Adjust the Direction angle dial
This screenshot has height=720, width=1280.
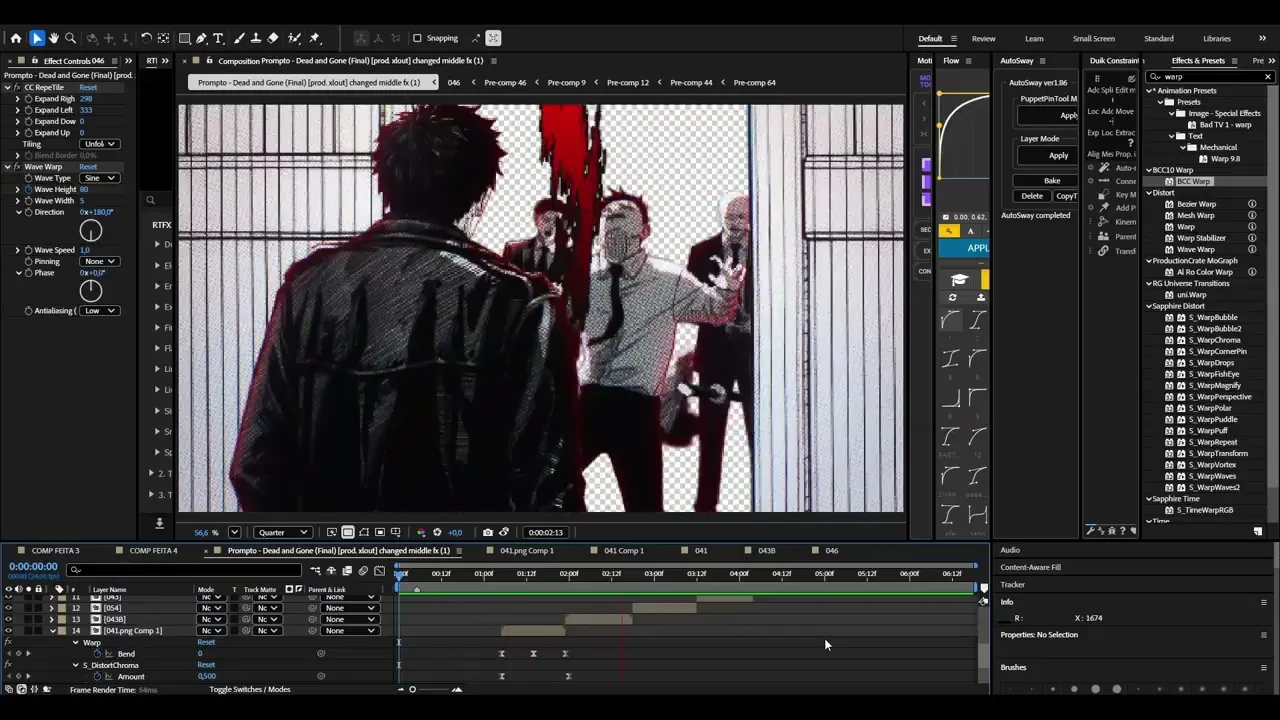(x=90, y=231)
